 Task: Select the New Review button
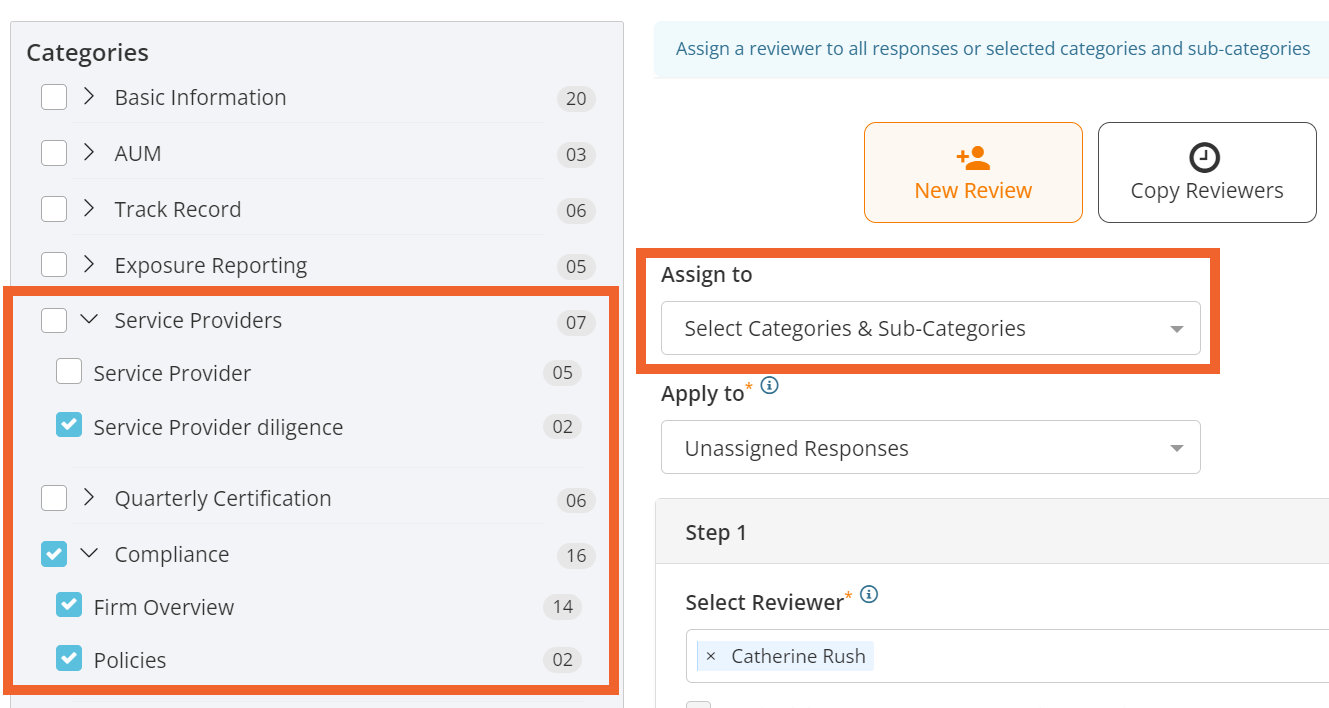[973, 172]
